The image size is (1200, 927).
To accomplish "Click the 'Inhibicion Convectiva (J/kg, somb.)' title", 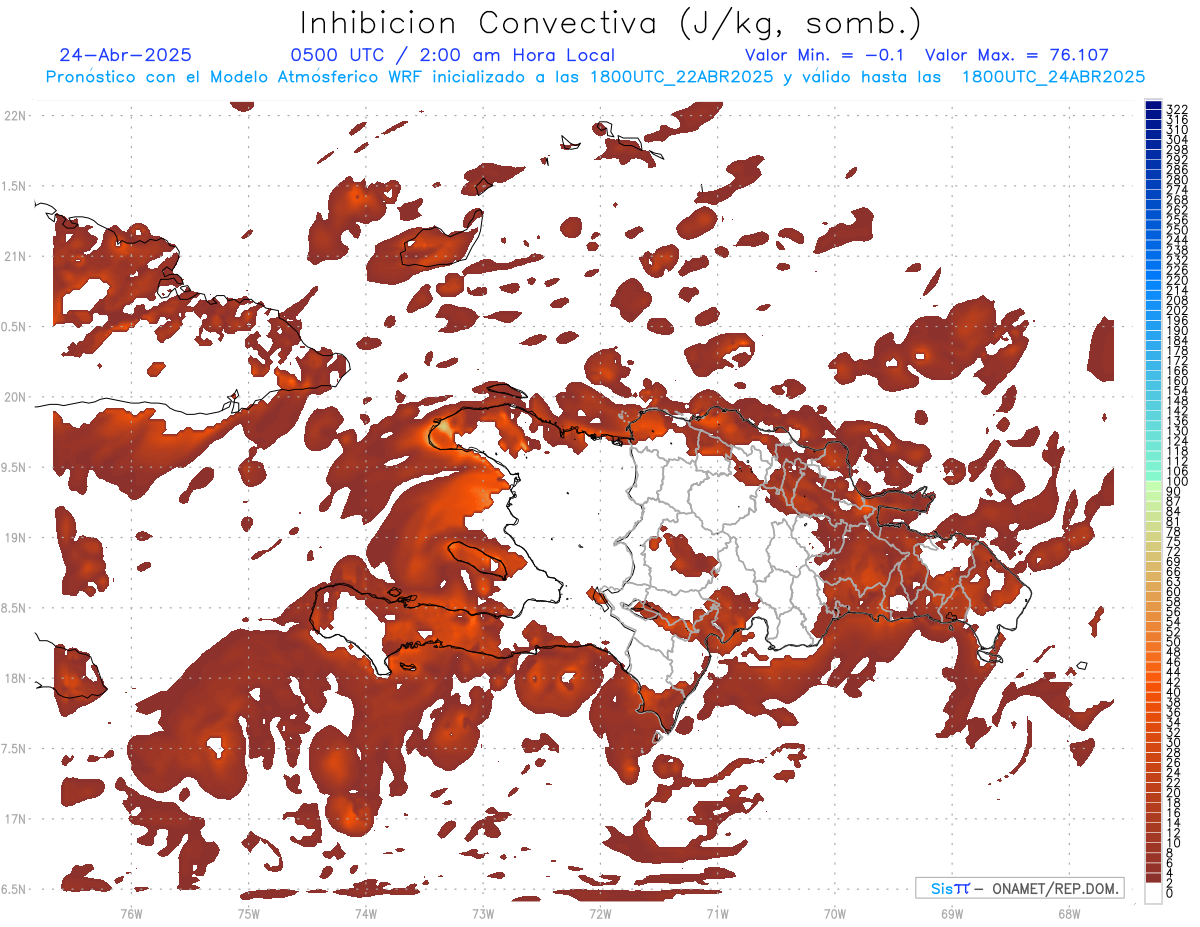I will (x=611, y=23).
